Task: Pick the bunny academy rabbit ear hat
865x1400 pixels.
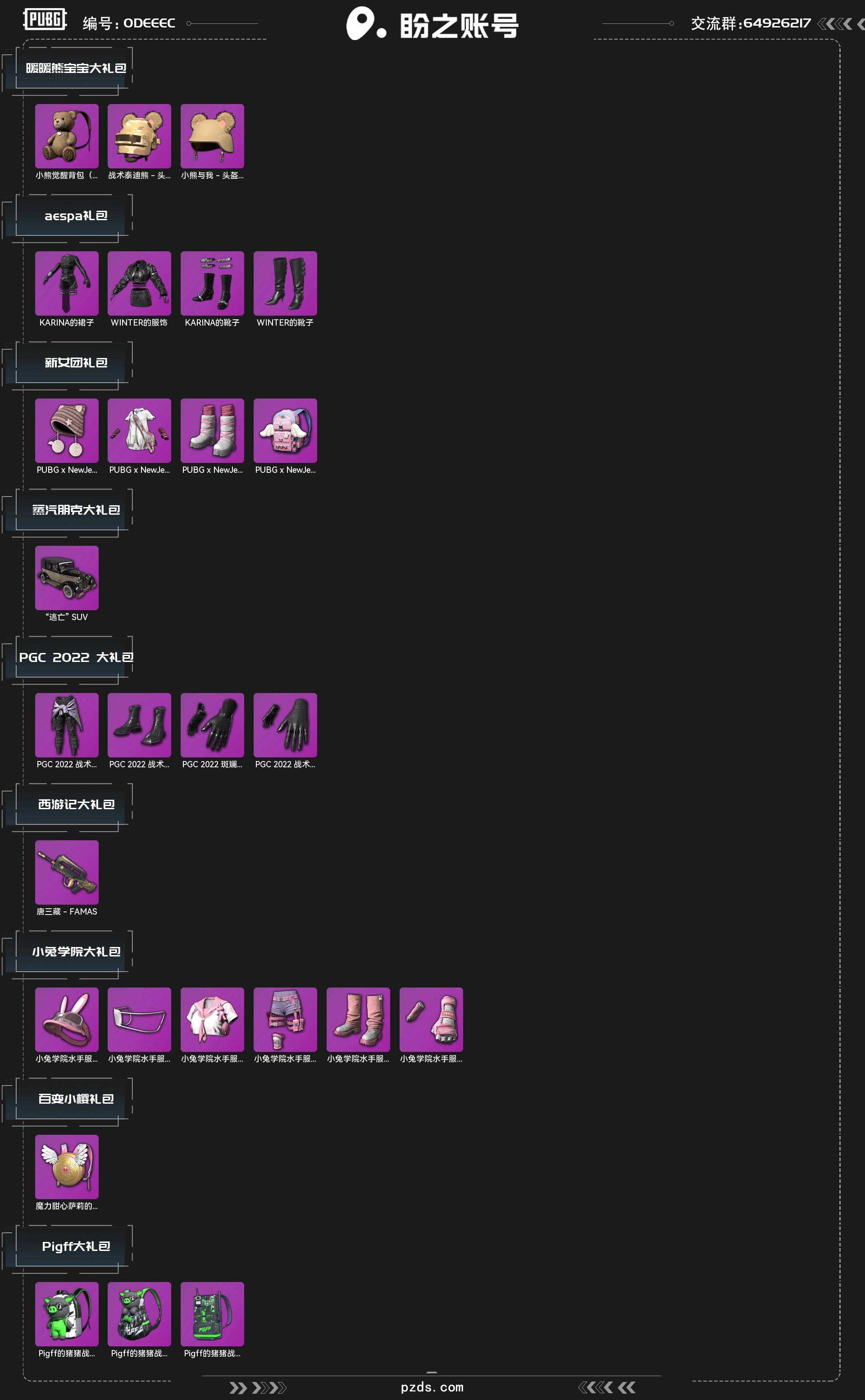Action: (x=66, y=1019)
